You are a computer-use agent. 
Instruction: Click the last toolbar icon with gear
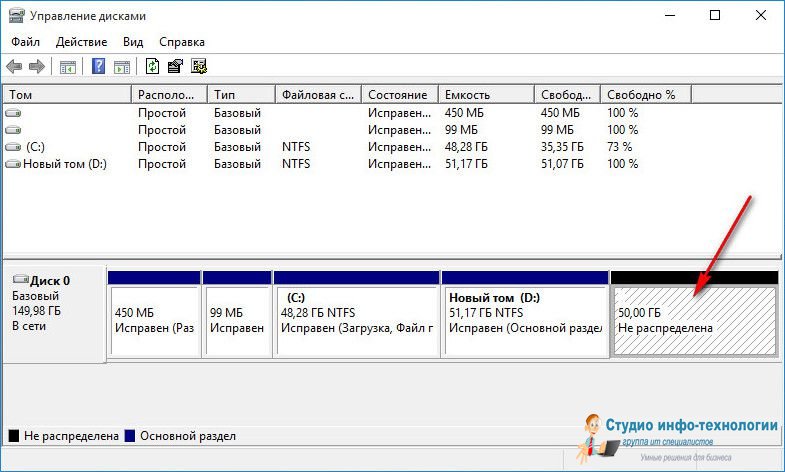click(x=199, y=67)
